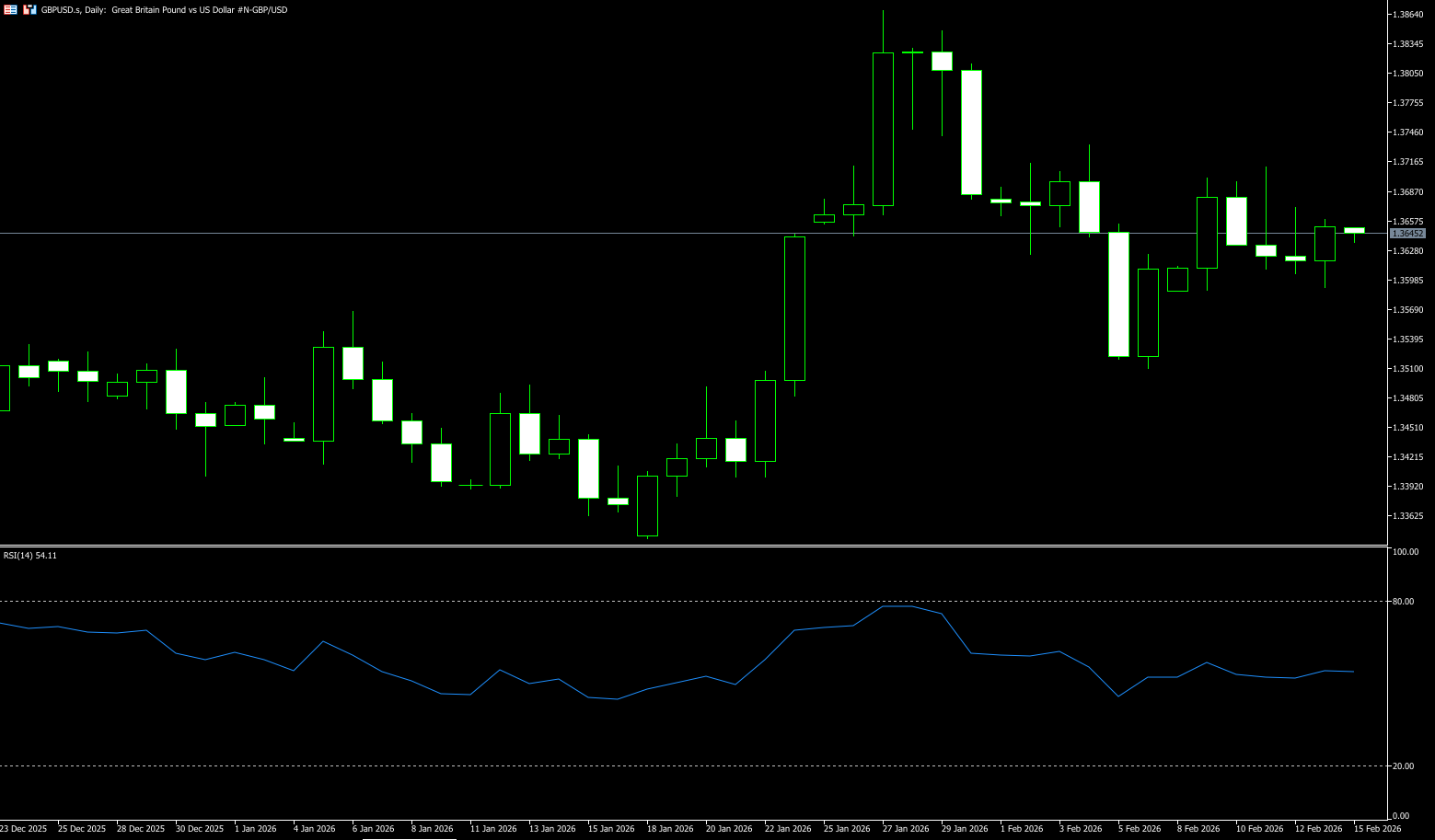Click the 5 Feb 2026 date label
This screenshot has height=840, width=1435.
(x=1140, y=829)
